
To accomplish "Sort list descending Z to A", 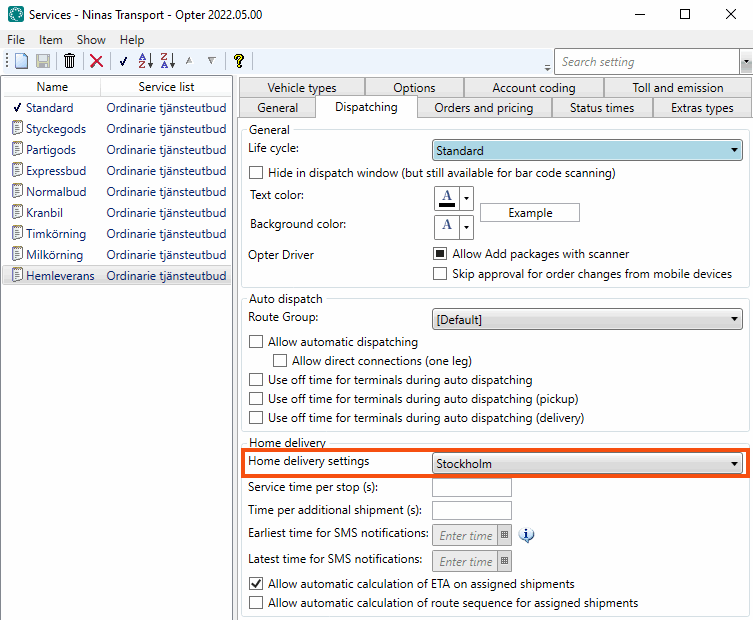I will tap(167, 62).
